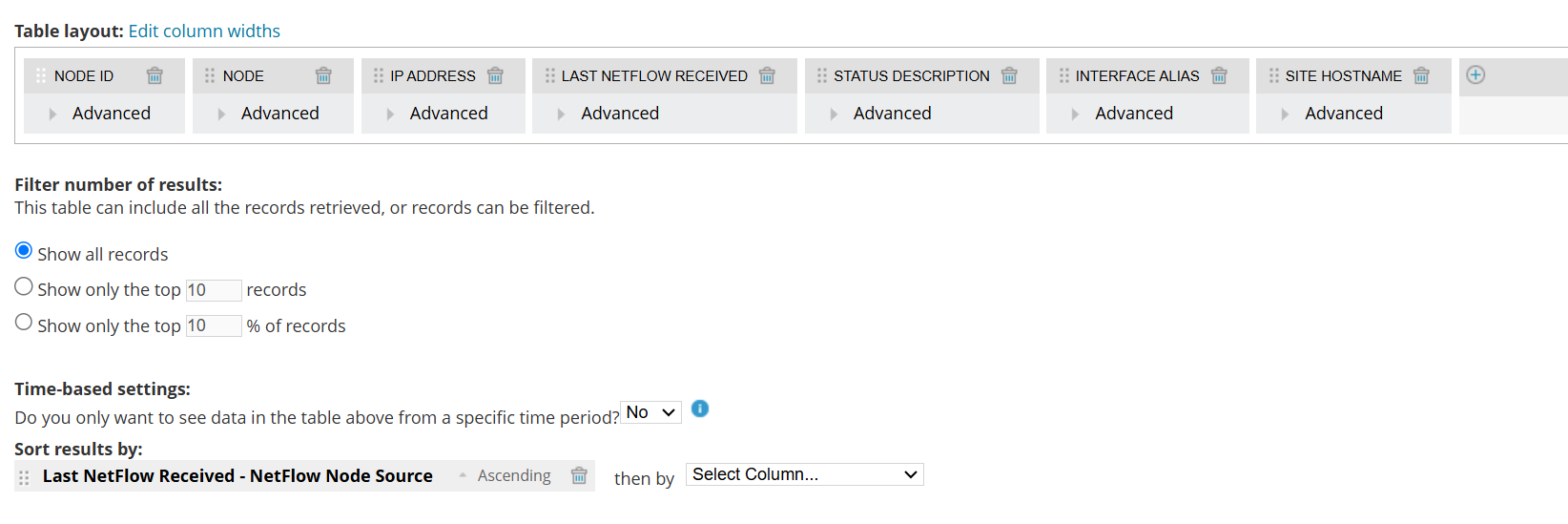Remove the LAST NETFLOW RECEIVED column

(767, 75)
